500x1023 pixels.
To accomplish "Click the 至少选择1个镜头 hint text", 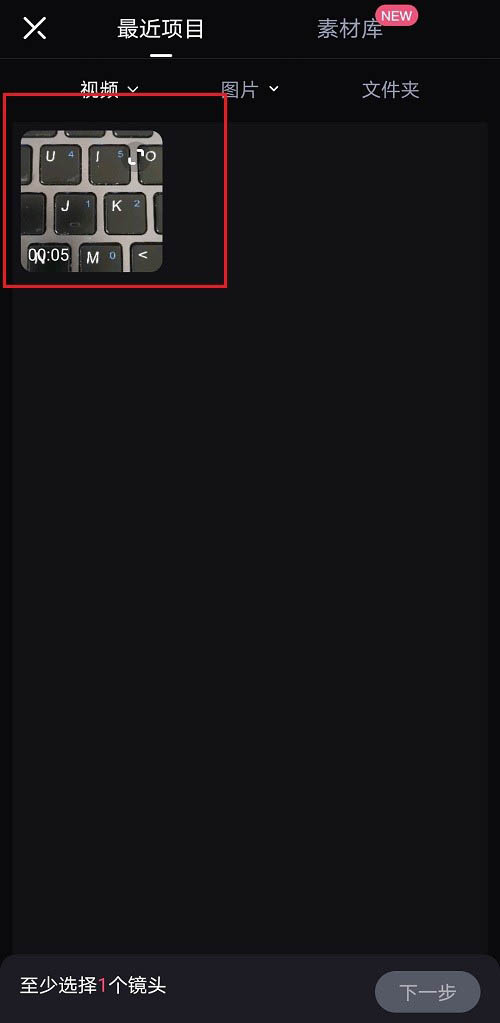I will tap(93, 985).
